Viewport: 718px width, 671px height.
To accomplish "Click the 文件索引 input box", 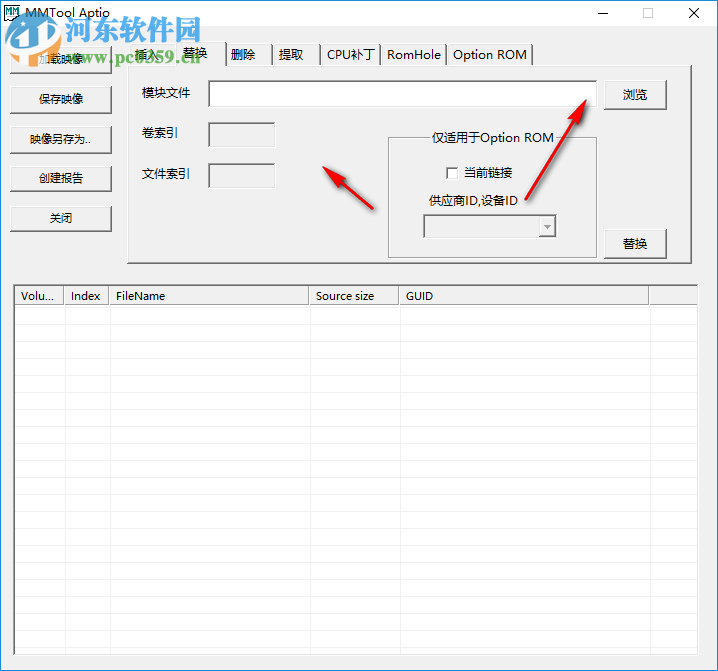I will click(242, 175).
